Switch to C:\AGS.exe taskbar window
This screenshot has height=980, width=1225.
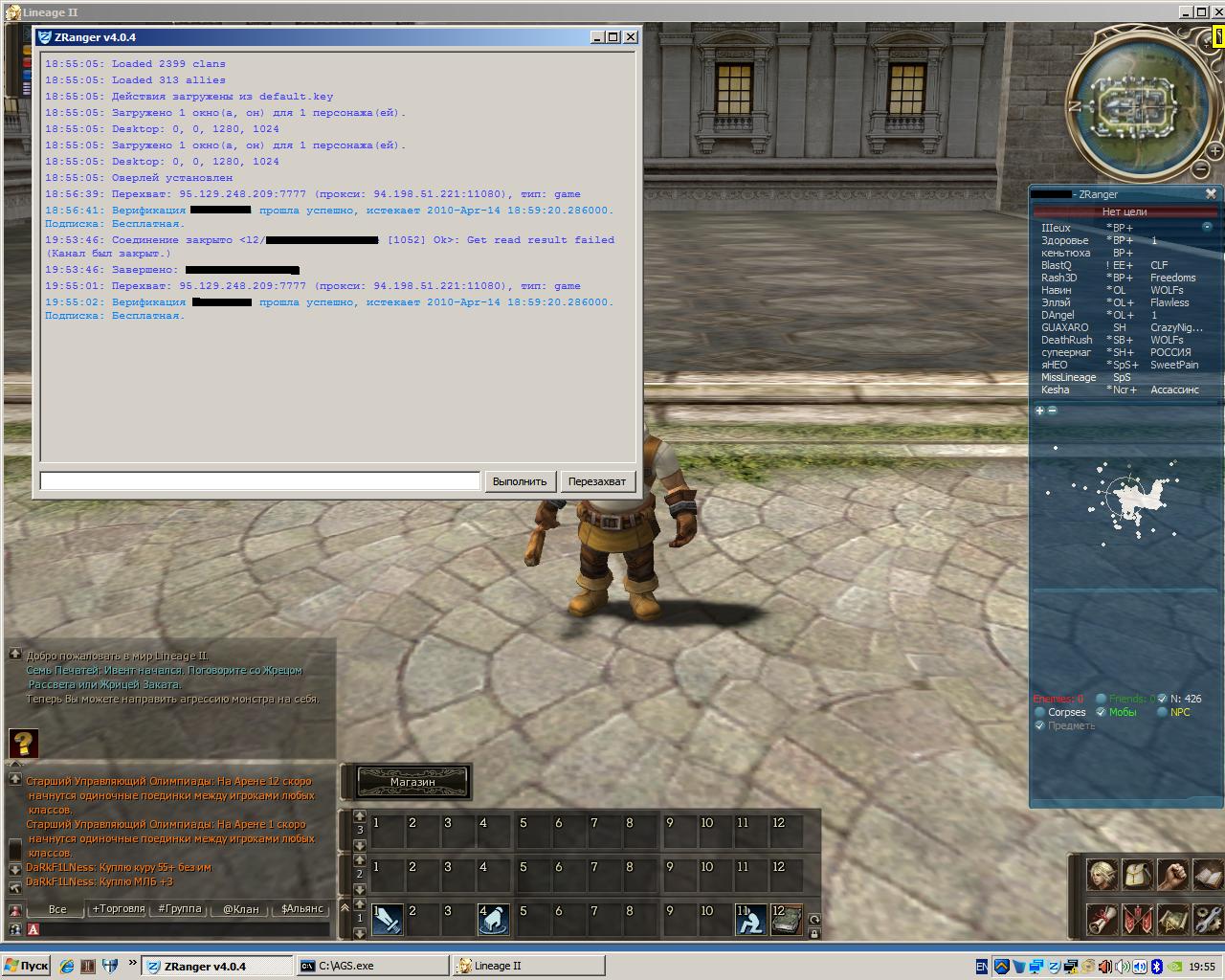click(373, 967)
